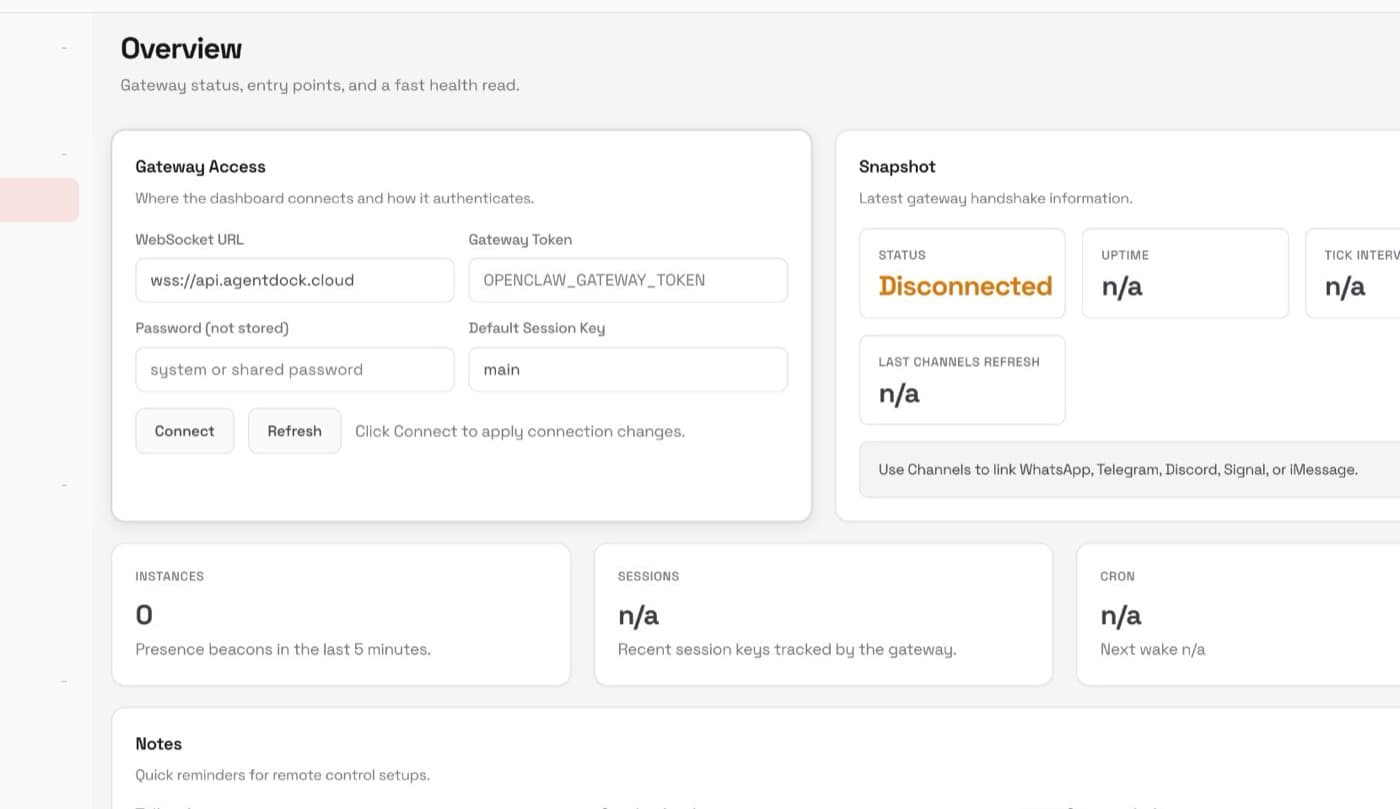
Task: Click the Last Channels Refresh card
Action: click(962, 380)
